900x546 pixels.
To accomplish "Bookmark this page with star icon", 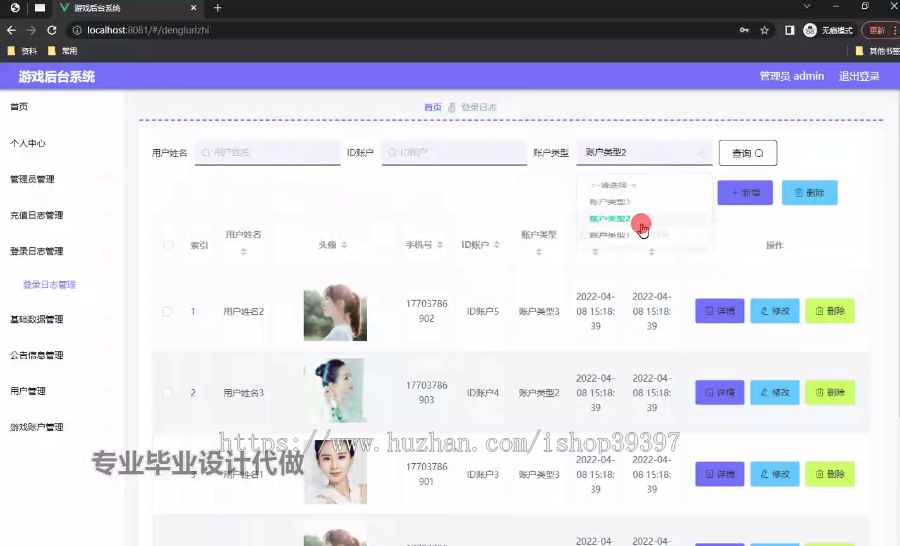I will [765, 30].
